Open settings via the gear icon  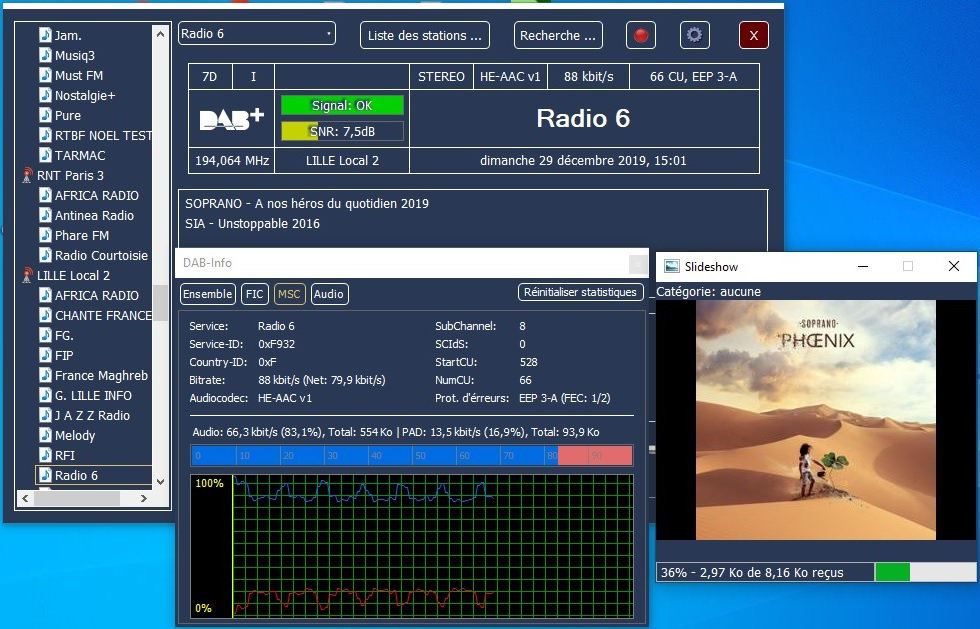point(694,35)
